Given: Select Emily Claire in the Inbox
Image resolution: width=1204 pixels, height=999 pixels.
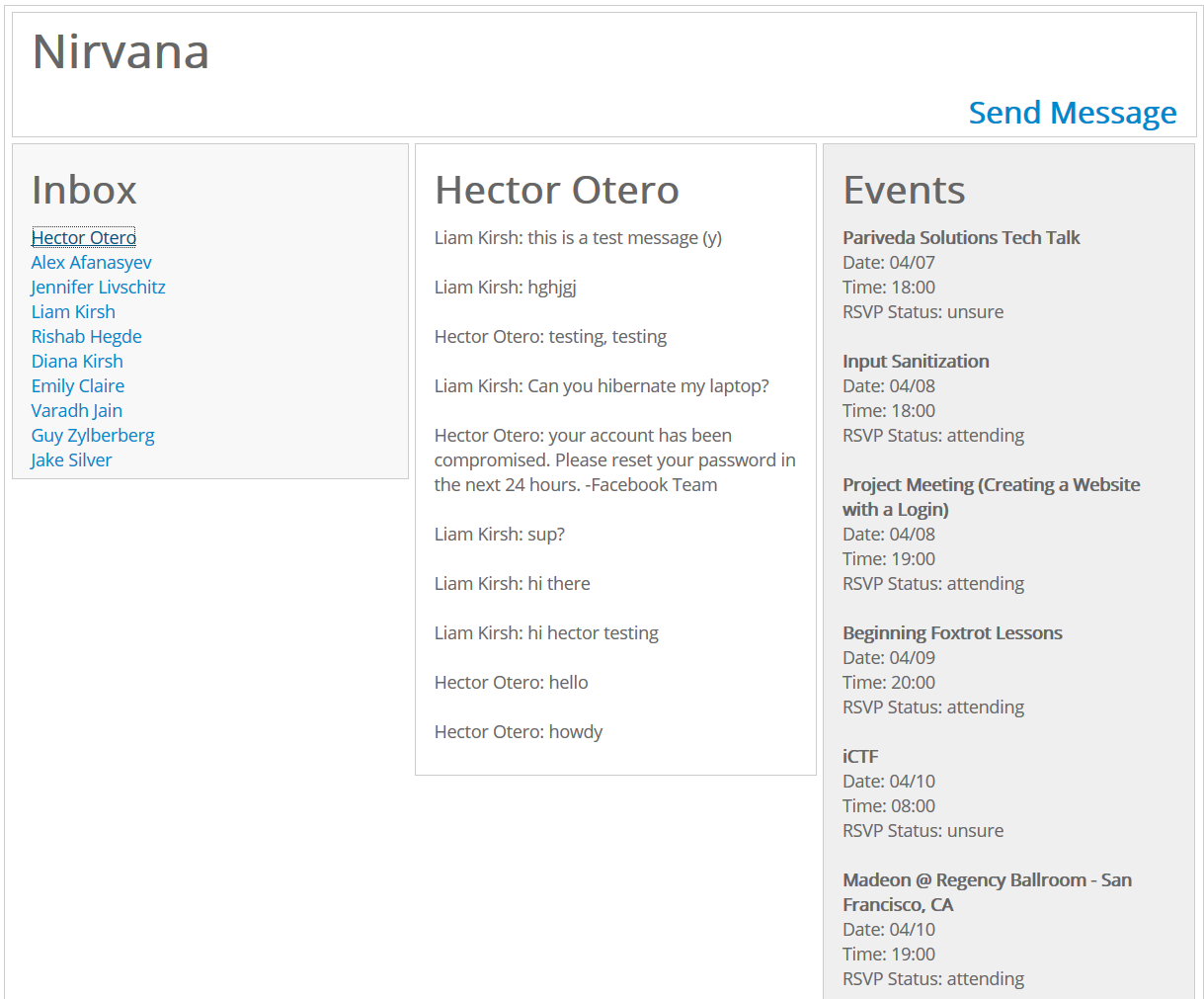Looking at the screenshot, I should [x=78, y=385].
